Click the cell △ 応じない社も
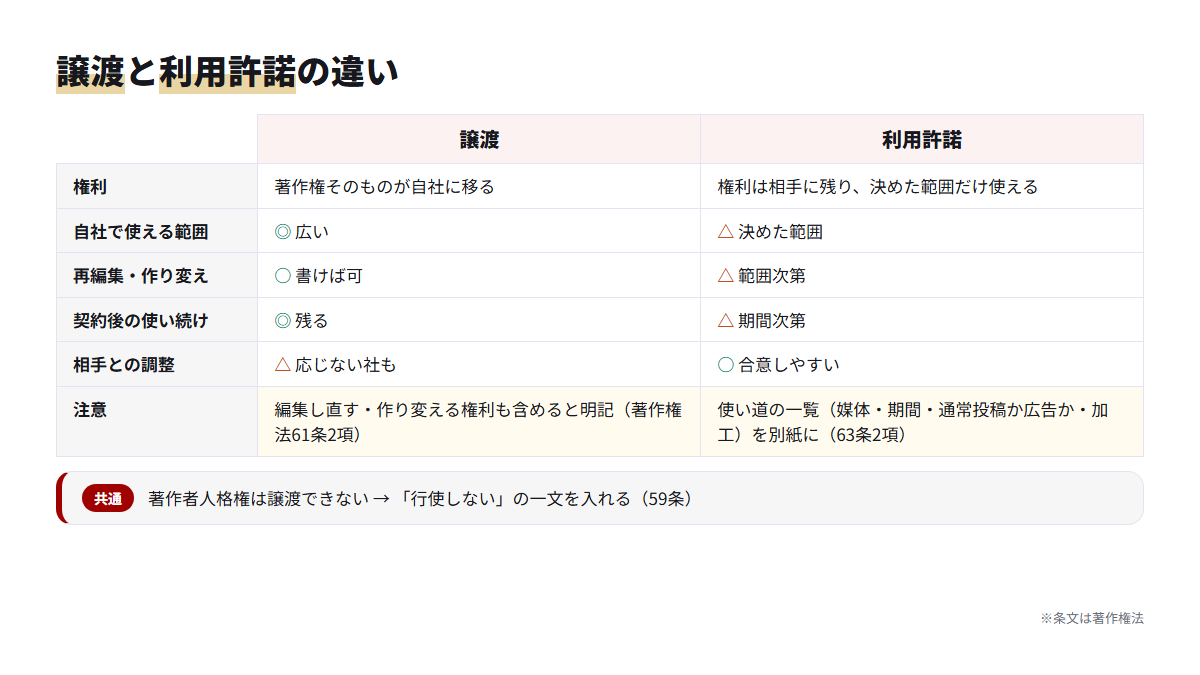 coord(479,365)
